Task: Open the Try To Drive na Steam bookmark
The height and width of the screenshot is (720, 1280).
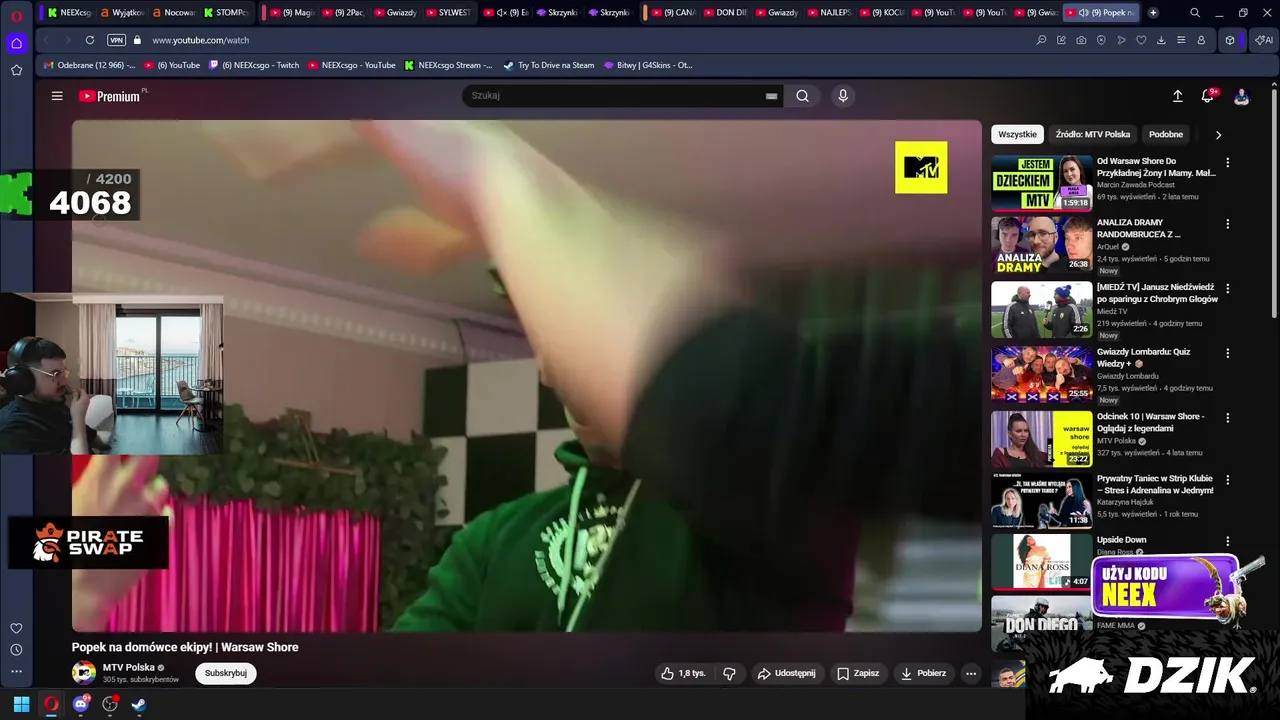Action: 548,65
